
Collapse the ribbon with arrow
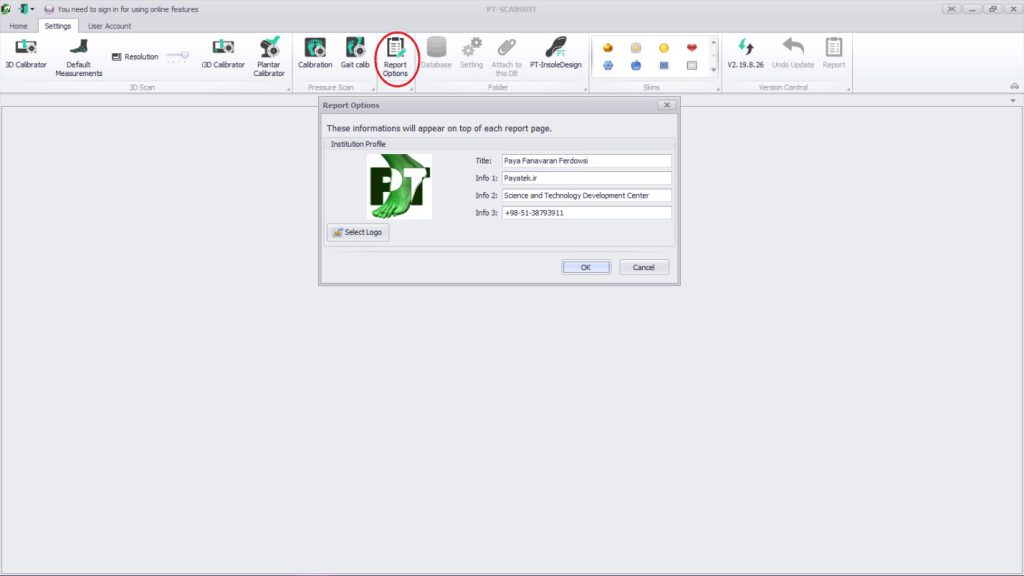[x=1014, y=86]
